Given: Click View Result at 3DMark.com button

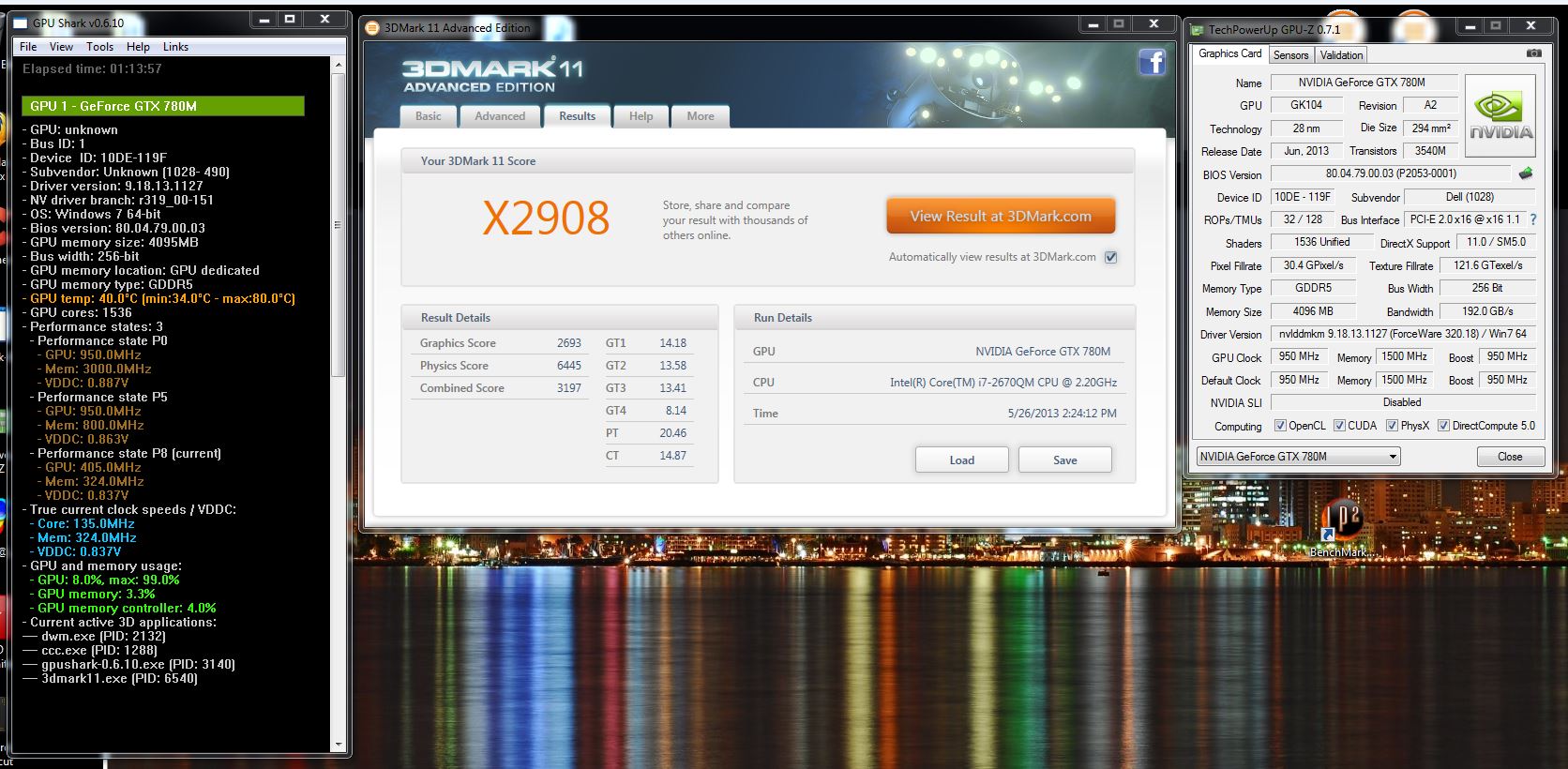Looking at the screenshot, I should 1001,216.
